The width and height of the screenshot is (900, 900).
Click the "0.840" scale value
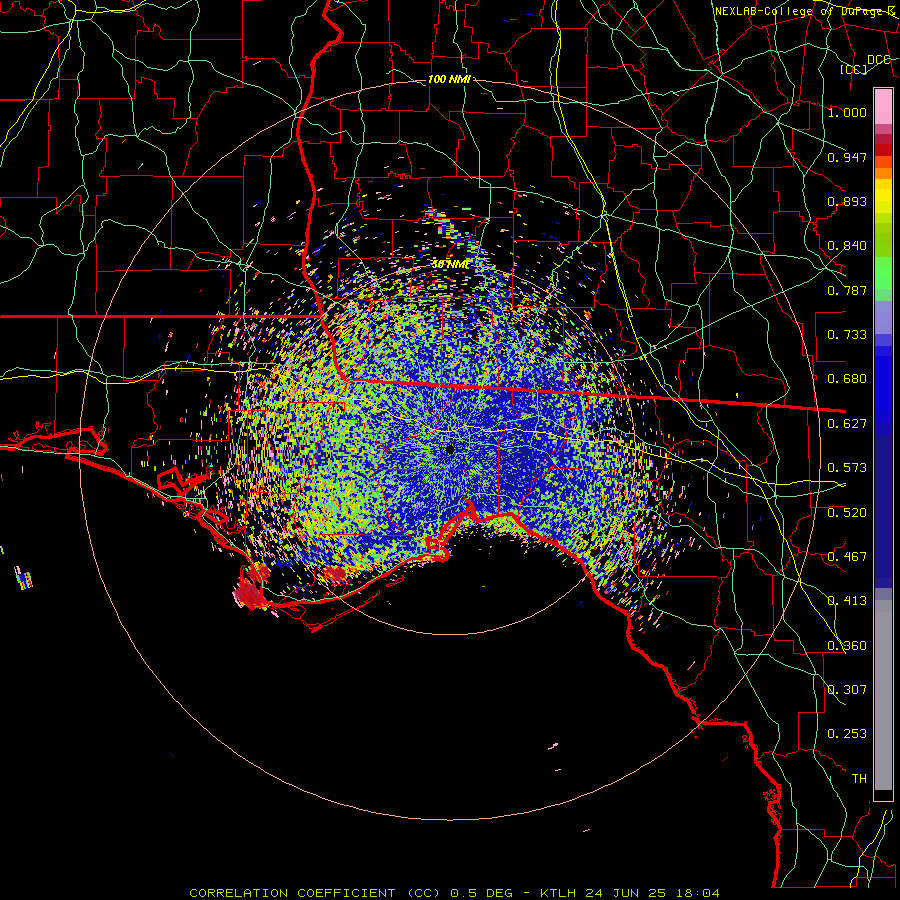click(847, 246)
